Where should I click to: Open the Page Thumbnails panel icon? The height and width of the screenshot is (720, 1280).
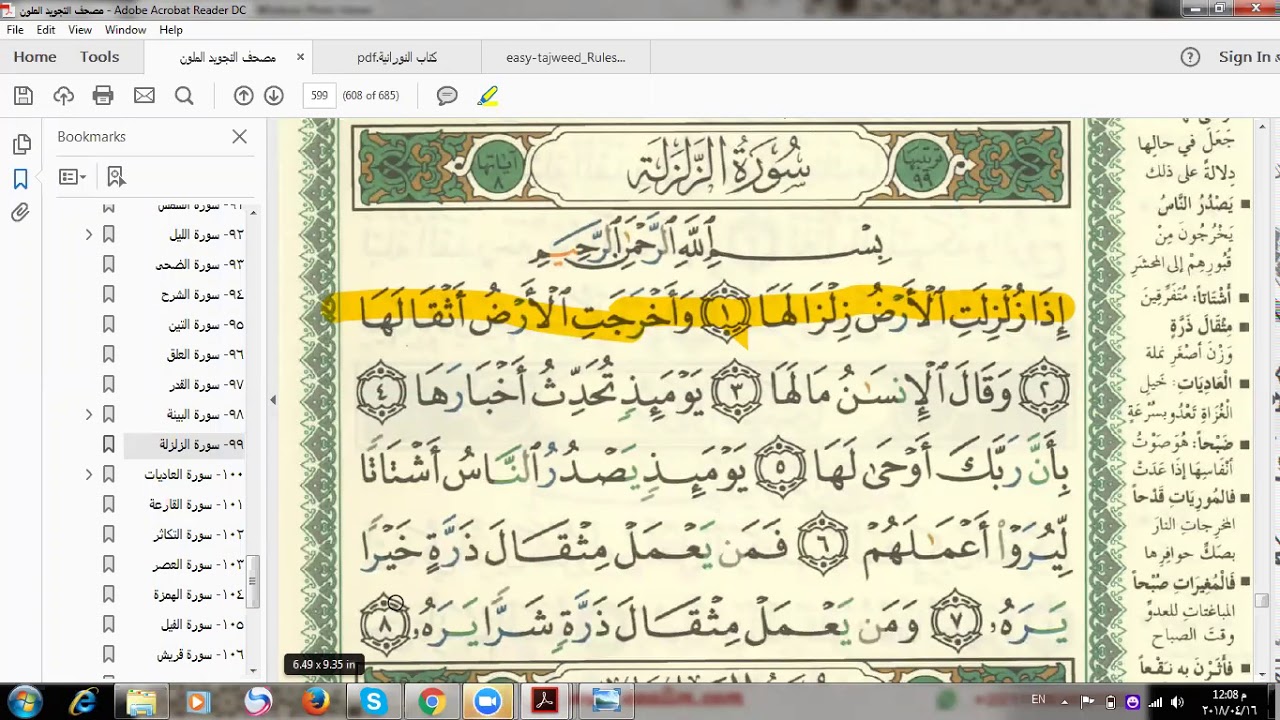(21, 145)
